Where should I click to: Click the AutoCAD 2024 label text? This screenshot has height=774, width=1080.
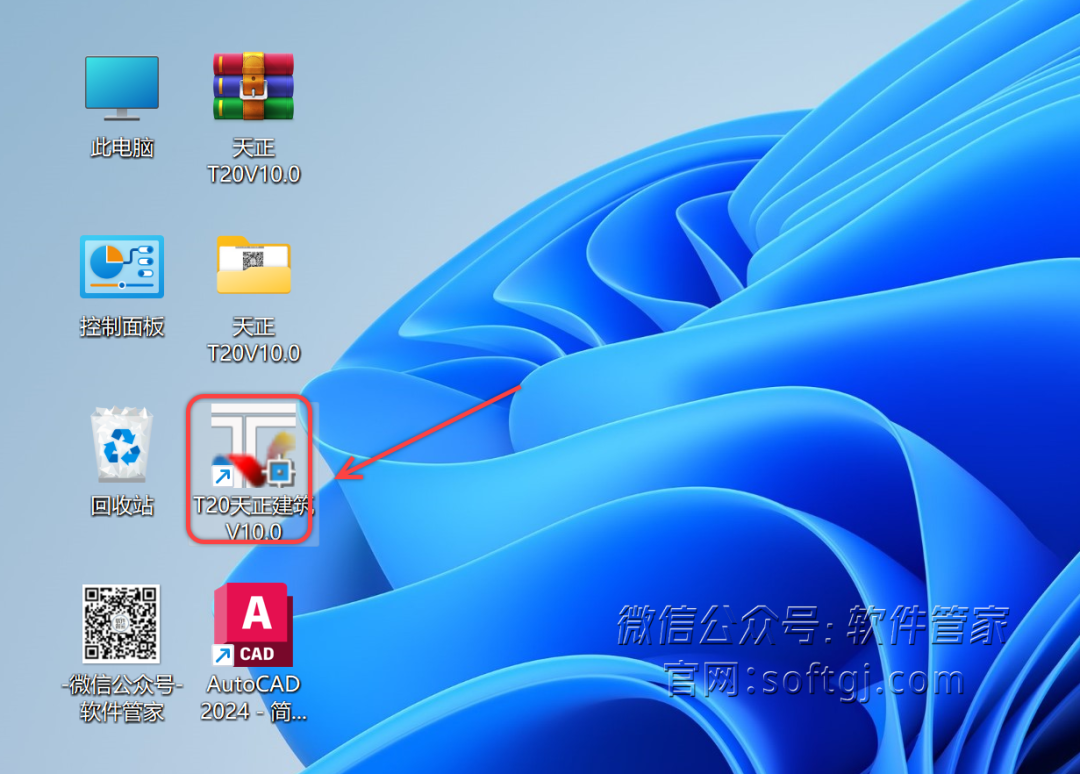252,697
